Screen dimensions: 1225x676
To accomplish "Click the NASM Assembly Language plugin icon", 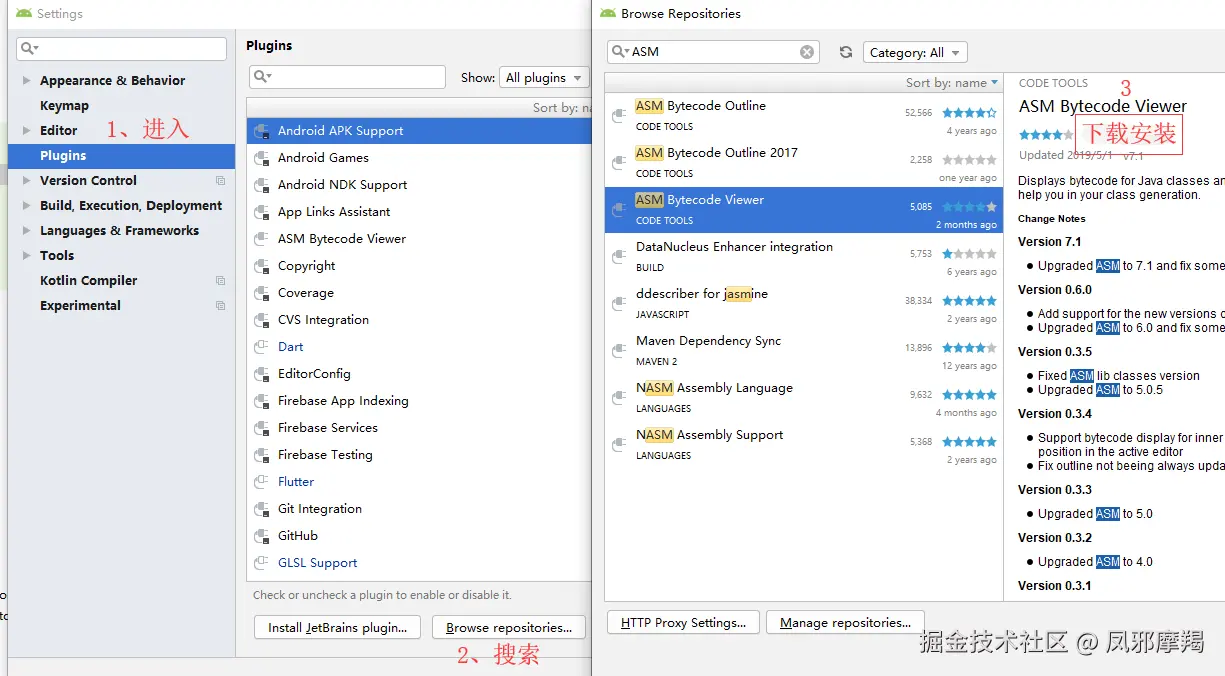I will [x=619, y=398].
